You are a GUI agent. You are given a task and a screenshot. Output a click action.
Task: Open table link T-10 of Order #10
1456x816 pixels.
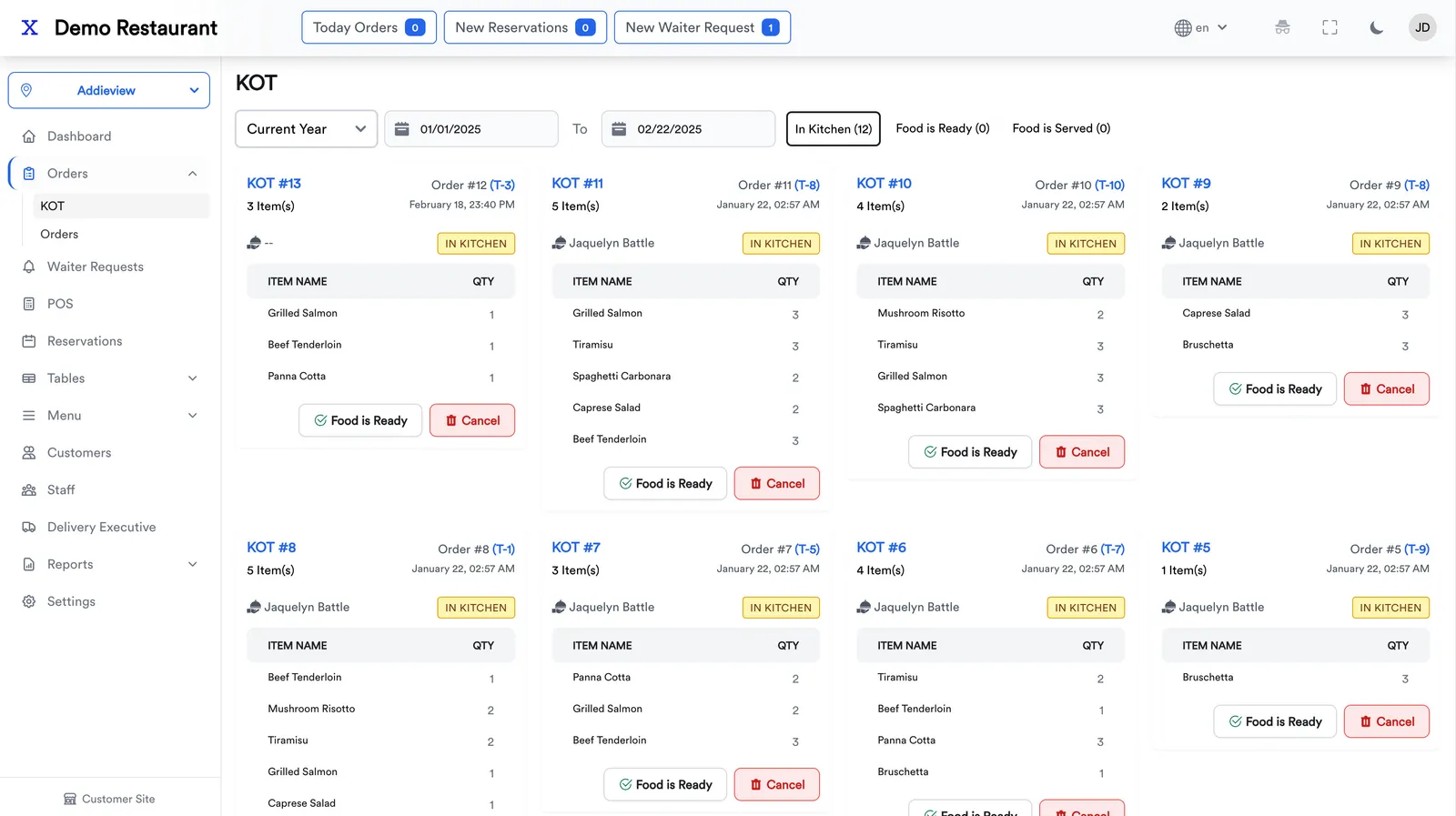[1109, 185]
